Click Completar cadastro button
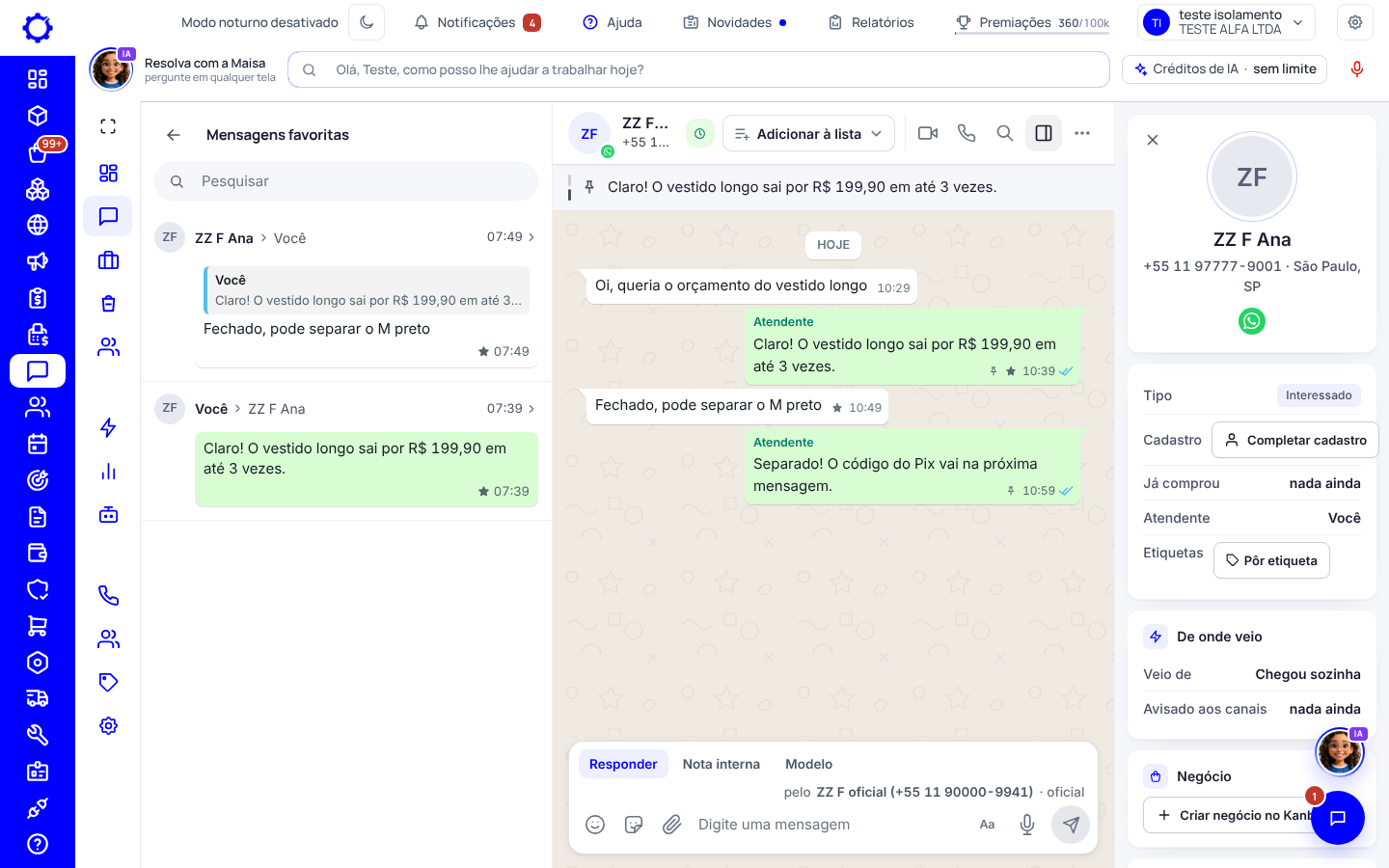The image size is (1389, 868). [1295, 440]
